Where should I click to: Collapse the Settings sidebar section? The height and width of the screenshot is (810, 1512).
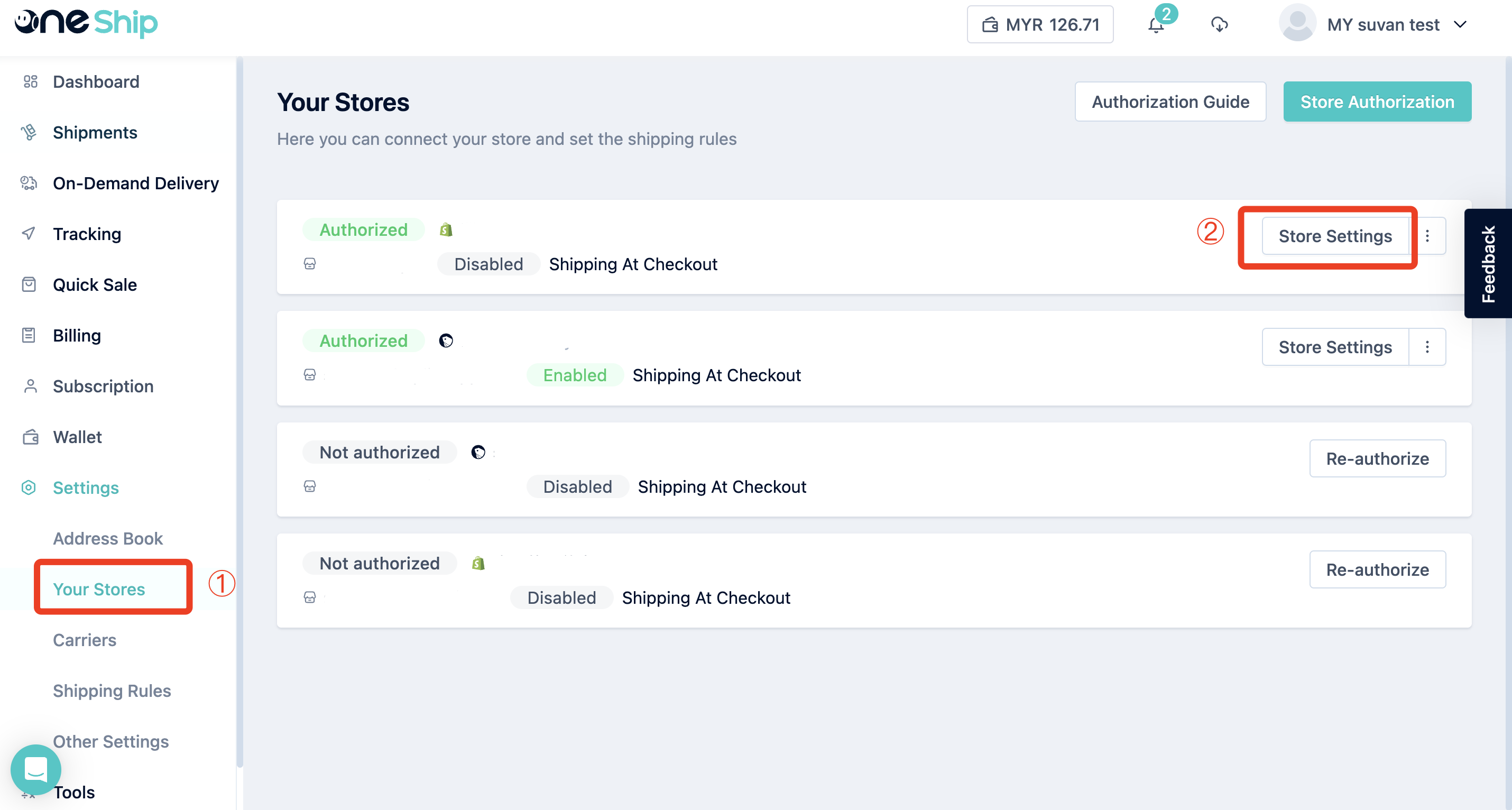pos(86,488)
